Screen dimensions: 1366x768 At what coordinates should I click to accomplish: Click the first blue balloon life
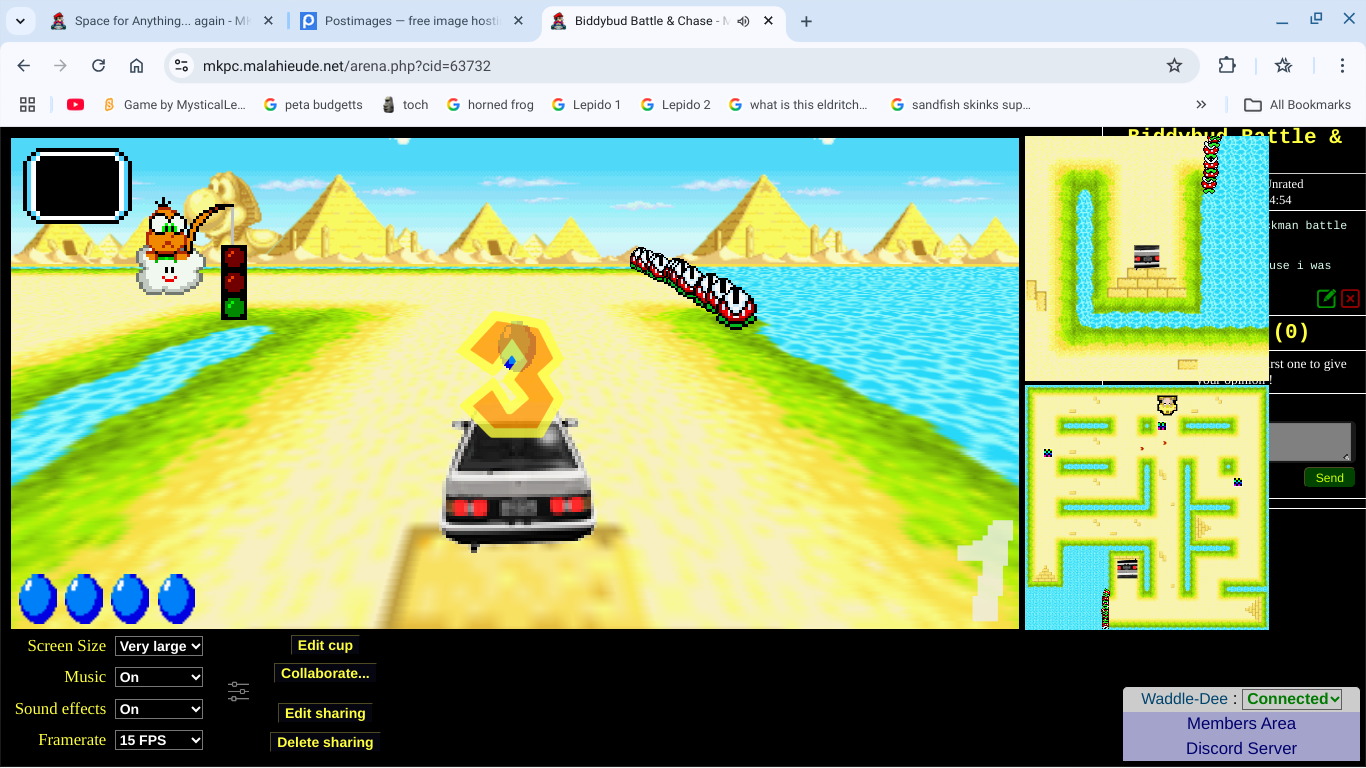(38, 598)
